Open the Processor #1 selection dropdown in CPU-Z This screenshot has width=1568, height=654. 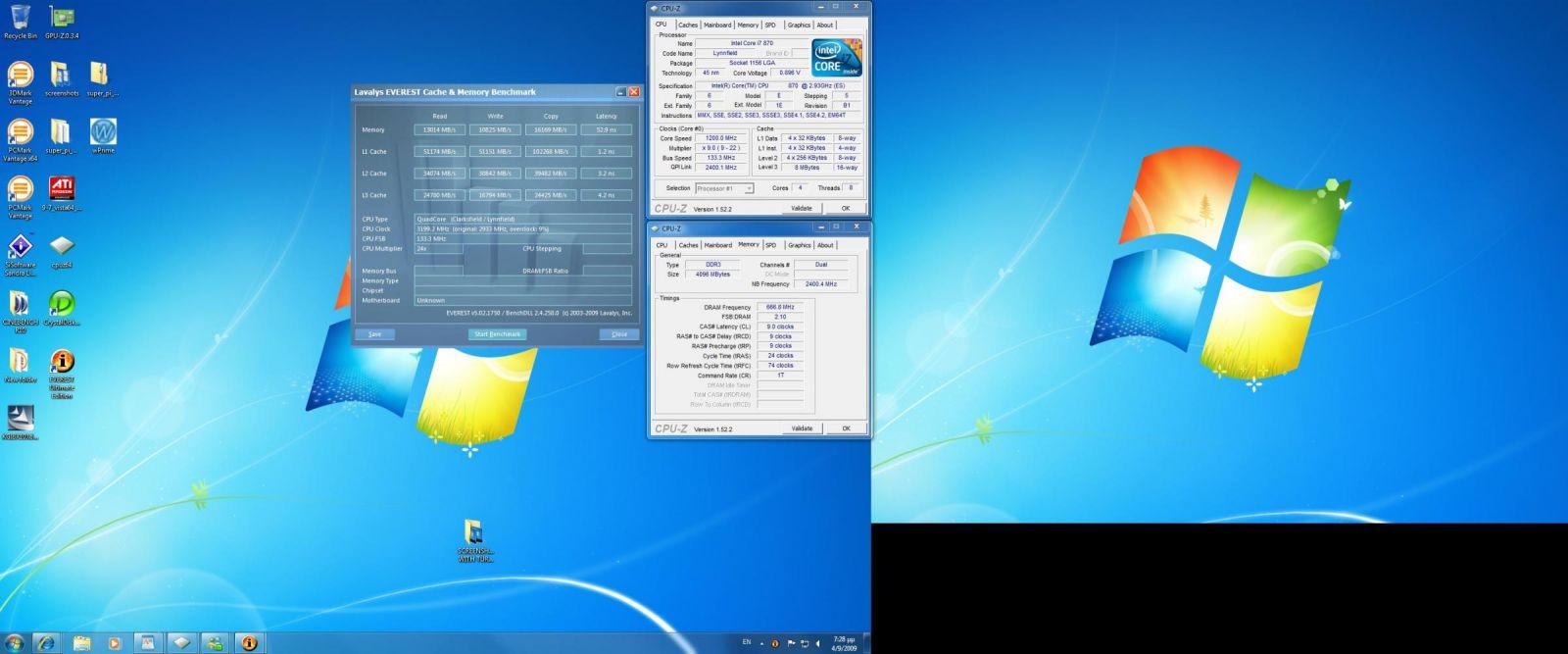click(724, 188)
